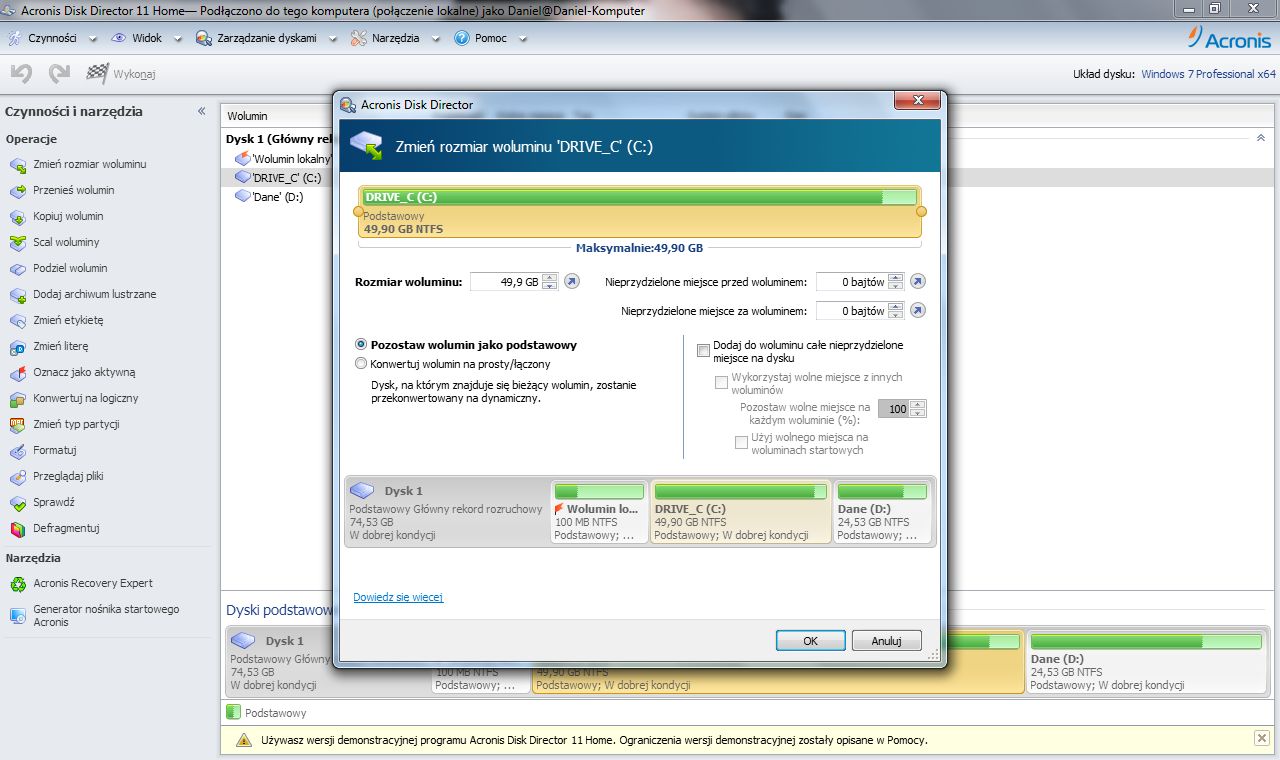This screenshot has height=760, width=1280.
Task: Click Zmień typ partycji icon
Action: (17, 424)
